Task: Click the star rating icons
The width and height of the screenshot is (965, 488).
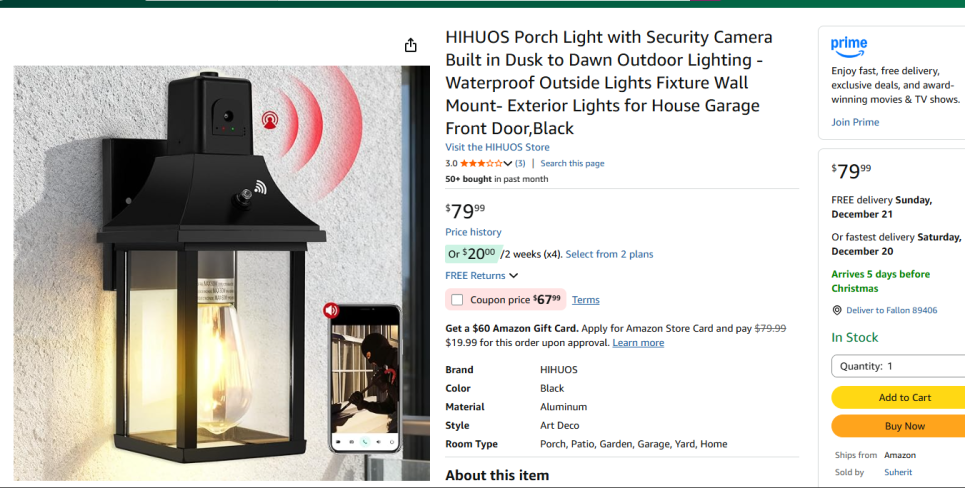Action: click(481, 163)
